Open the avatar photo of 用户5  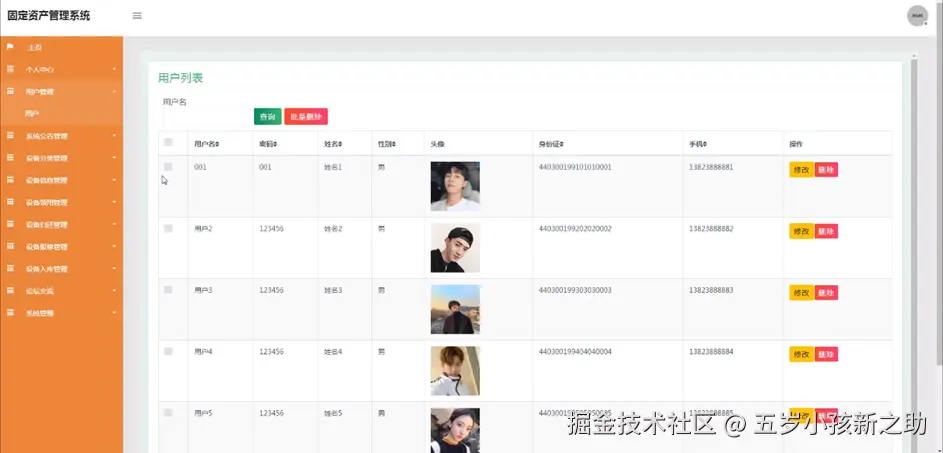[455, 430]
